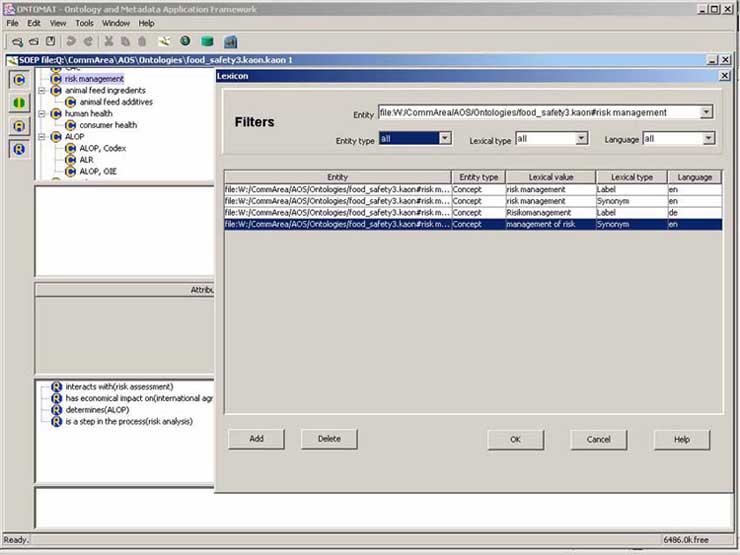The height and width of the screenshot is (555, 740).
Task: Open the Language filter dropdown
Action: click(x=706, y=138)
